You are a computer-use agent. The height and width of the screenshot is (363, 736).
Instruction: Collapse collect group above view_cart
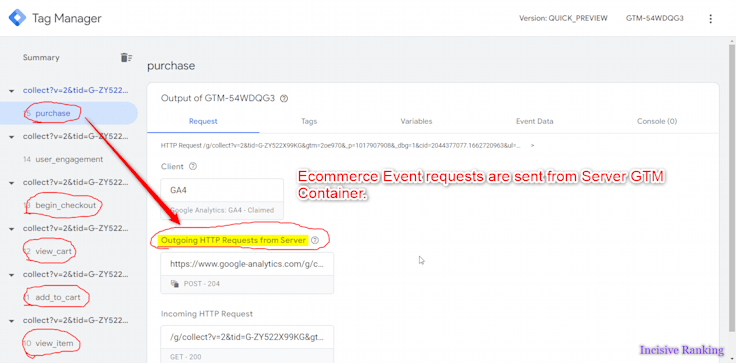pyautogui.click(x=11, y=229)
